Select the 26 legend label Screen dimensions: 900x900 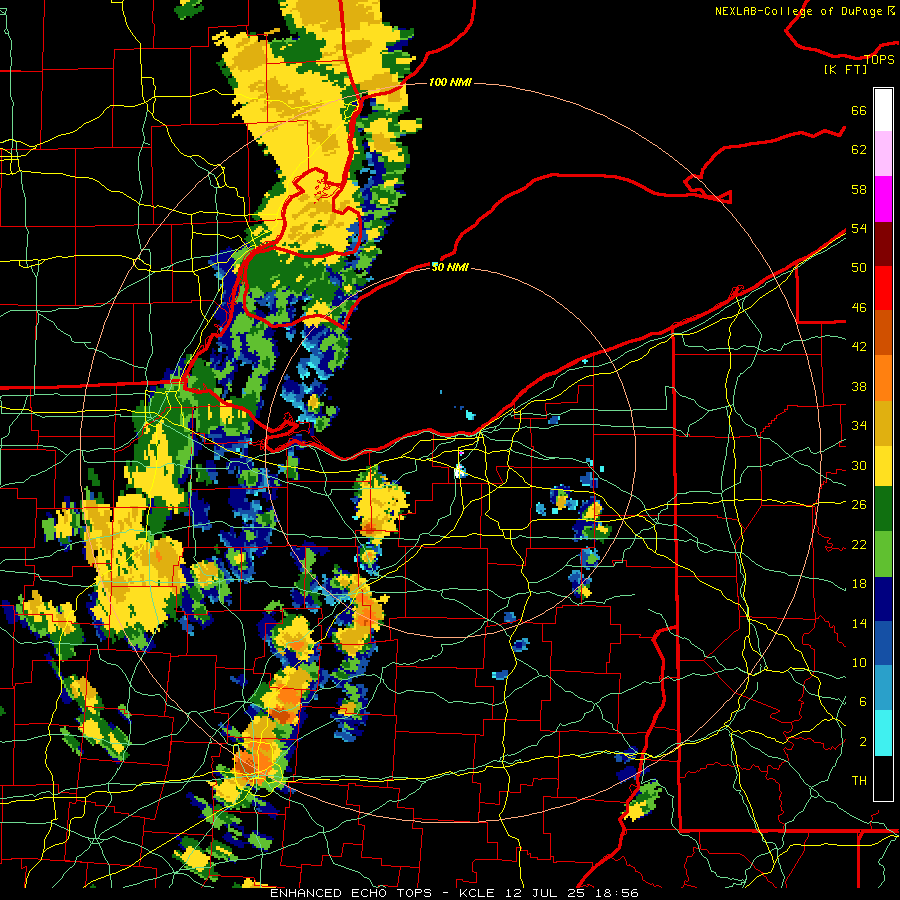859,505
